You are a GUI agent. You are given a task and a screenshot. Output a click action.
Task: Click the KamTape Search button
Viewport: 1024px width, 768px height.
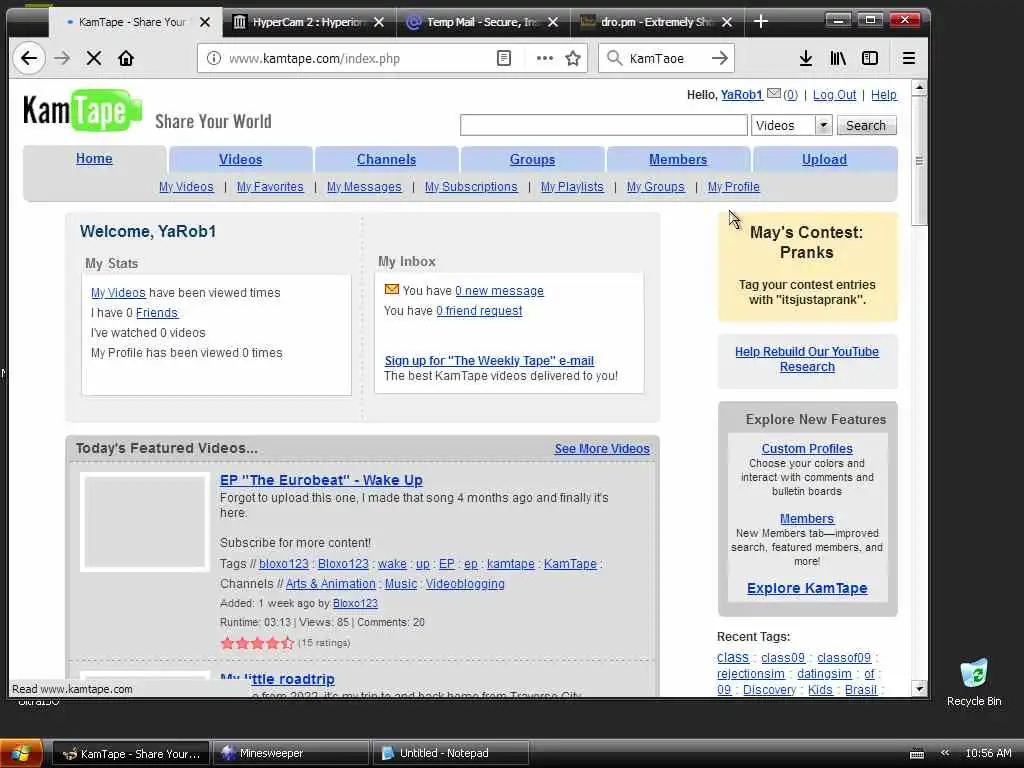click(866, 125)
